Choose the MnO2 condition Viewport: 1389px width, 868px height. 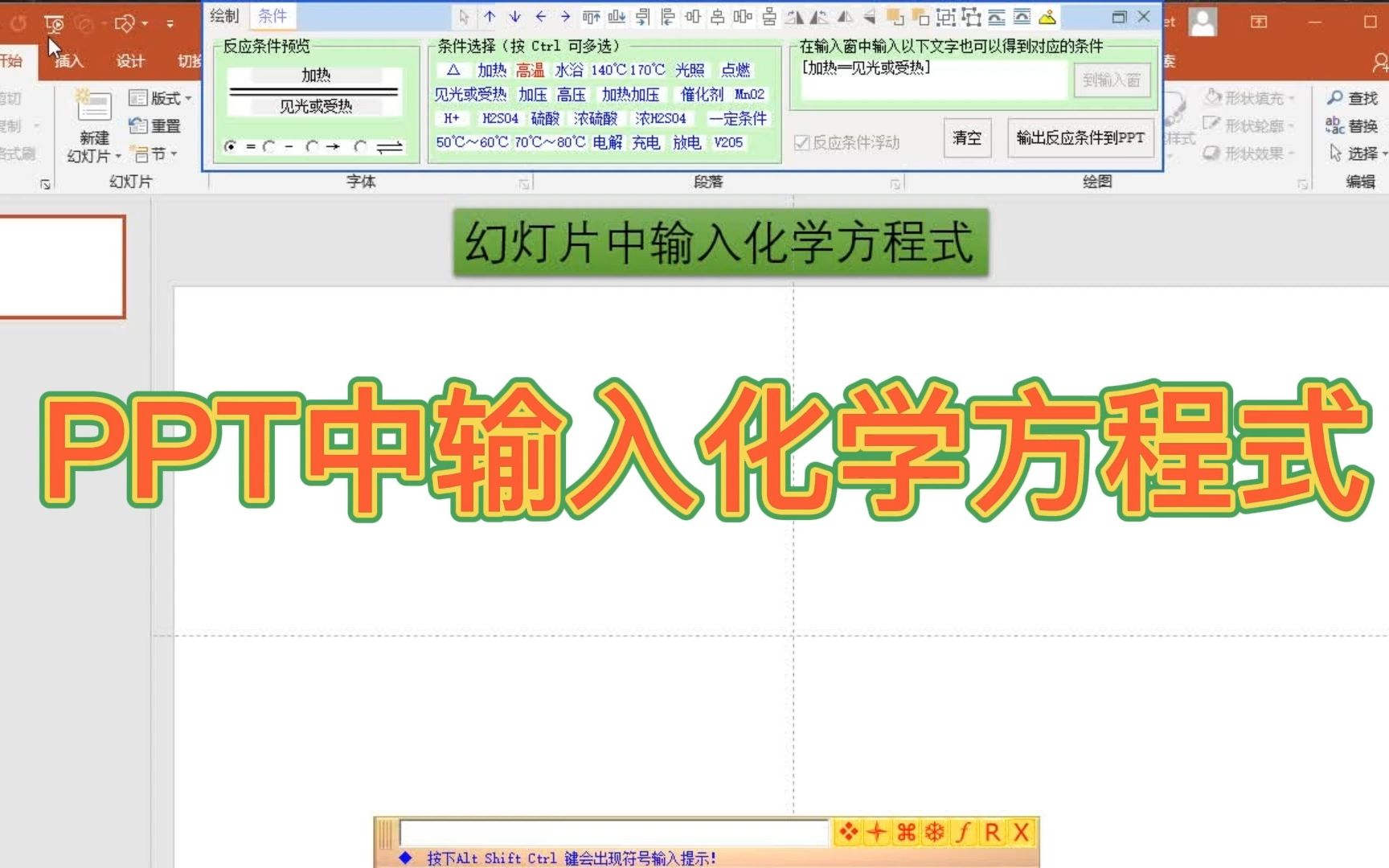[x=749, y=94]
